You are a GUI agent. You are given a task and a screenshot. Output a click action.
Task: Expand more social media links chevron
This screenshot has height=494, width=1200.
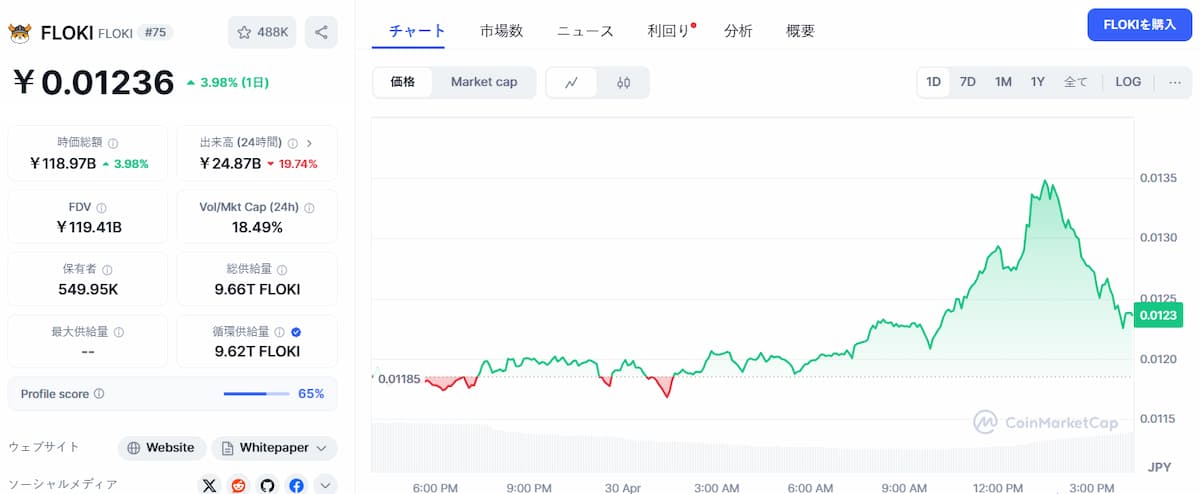[x=326, y=485]
